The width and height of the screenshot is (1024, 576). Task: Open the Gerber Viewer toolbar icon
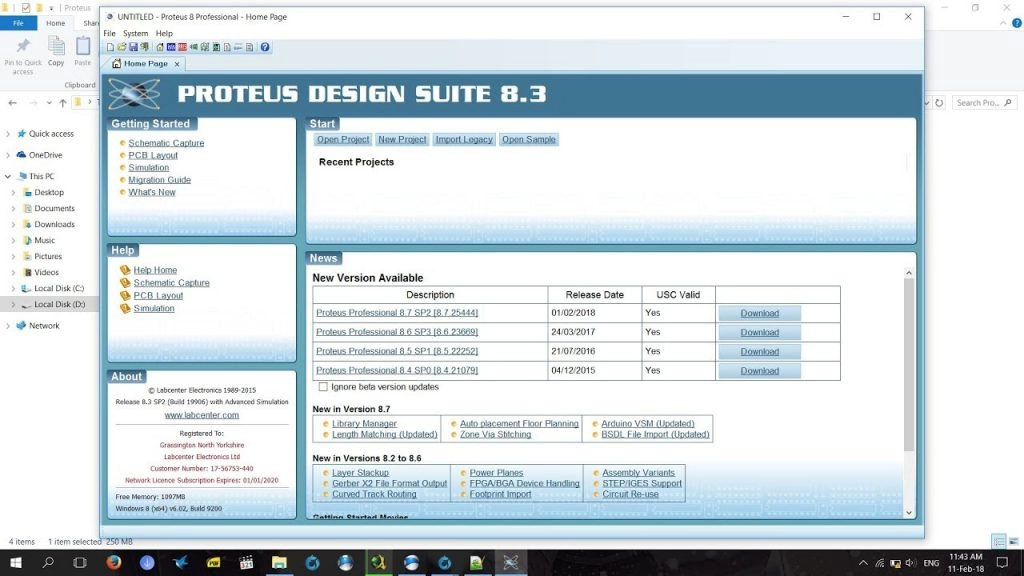205,47
